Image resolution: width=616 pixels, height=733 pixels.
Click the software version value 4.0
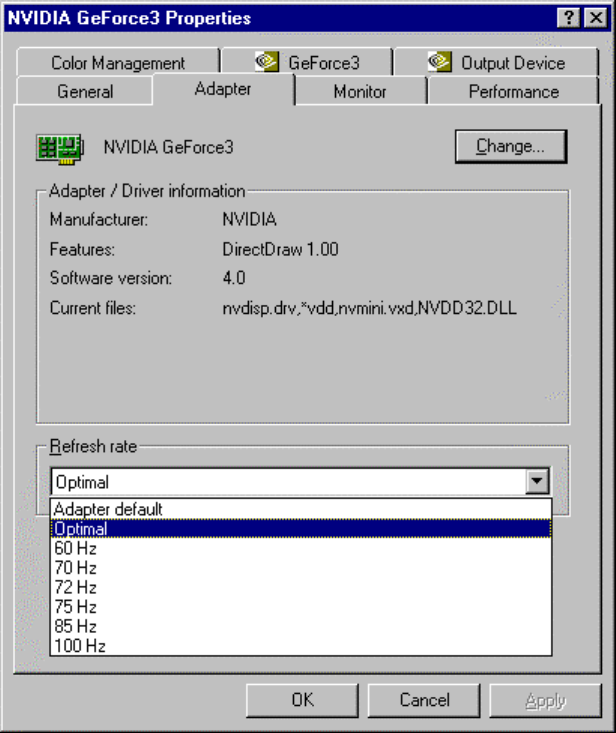point(234,278)
